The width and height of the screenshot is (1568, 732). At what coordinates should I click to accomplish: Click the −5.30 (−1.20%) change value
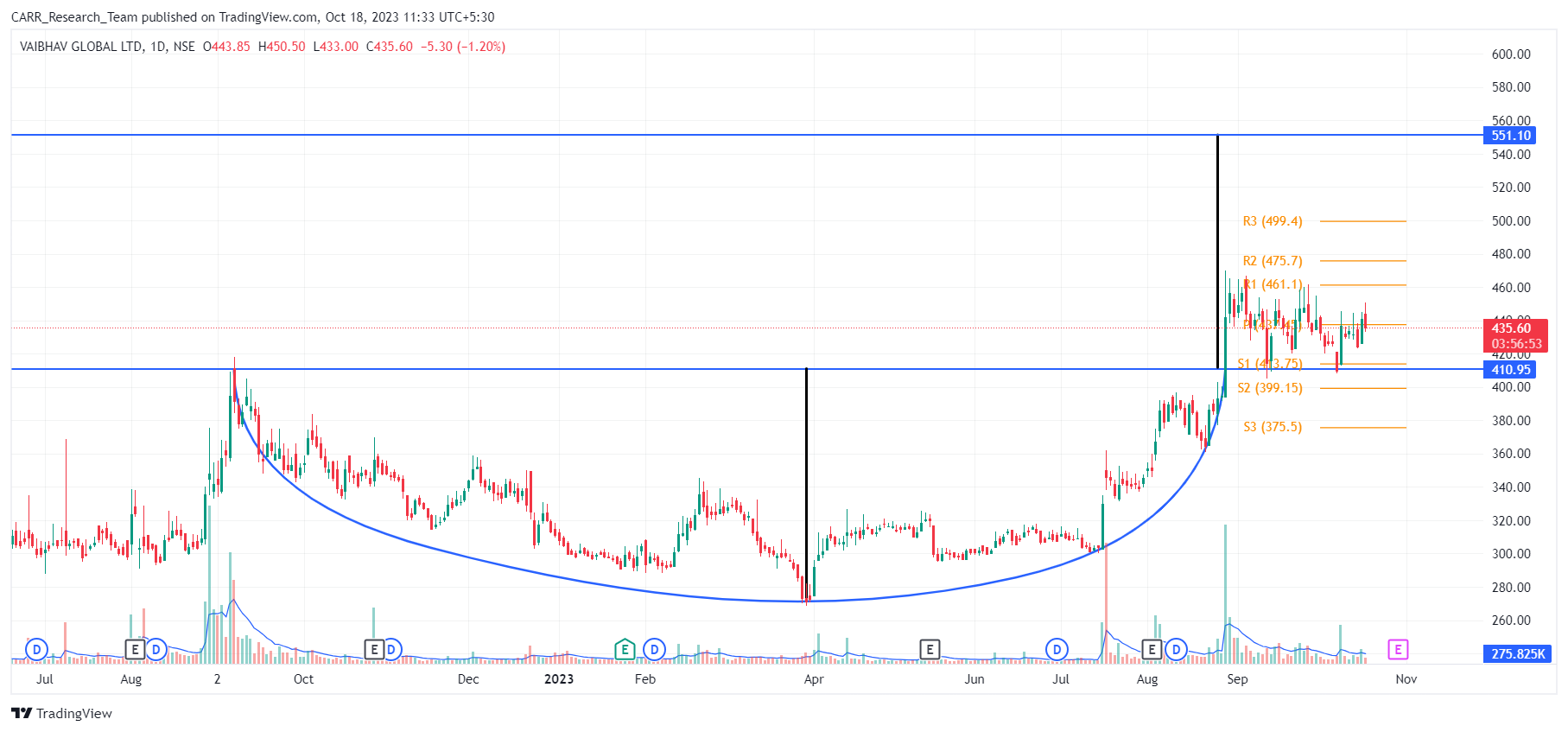[463, 47]
